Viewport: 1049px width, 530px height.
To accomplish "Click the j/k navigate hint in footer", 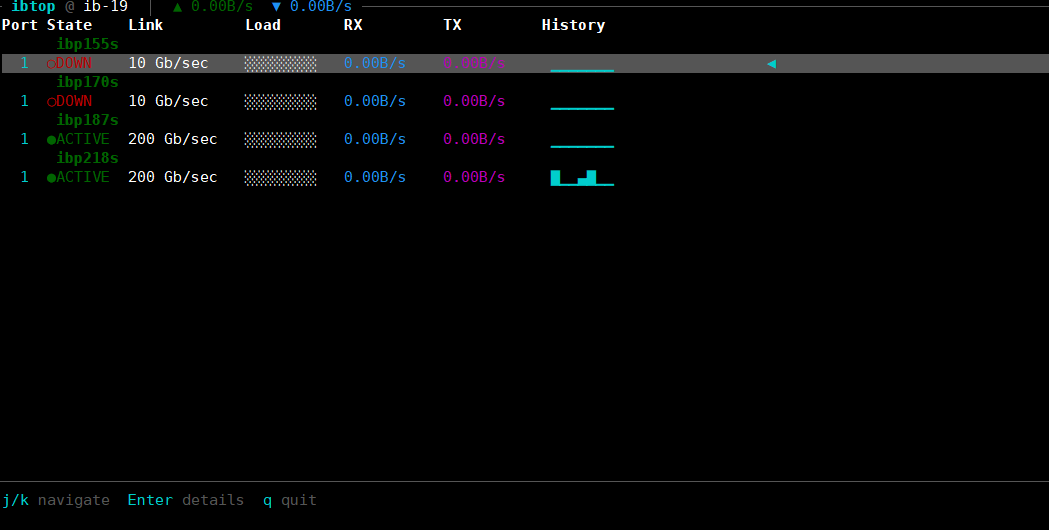I will [56, 501].
